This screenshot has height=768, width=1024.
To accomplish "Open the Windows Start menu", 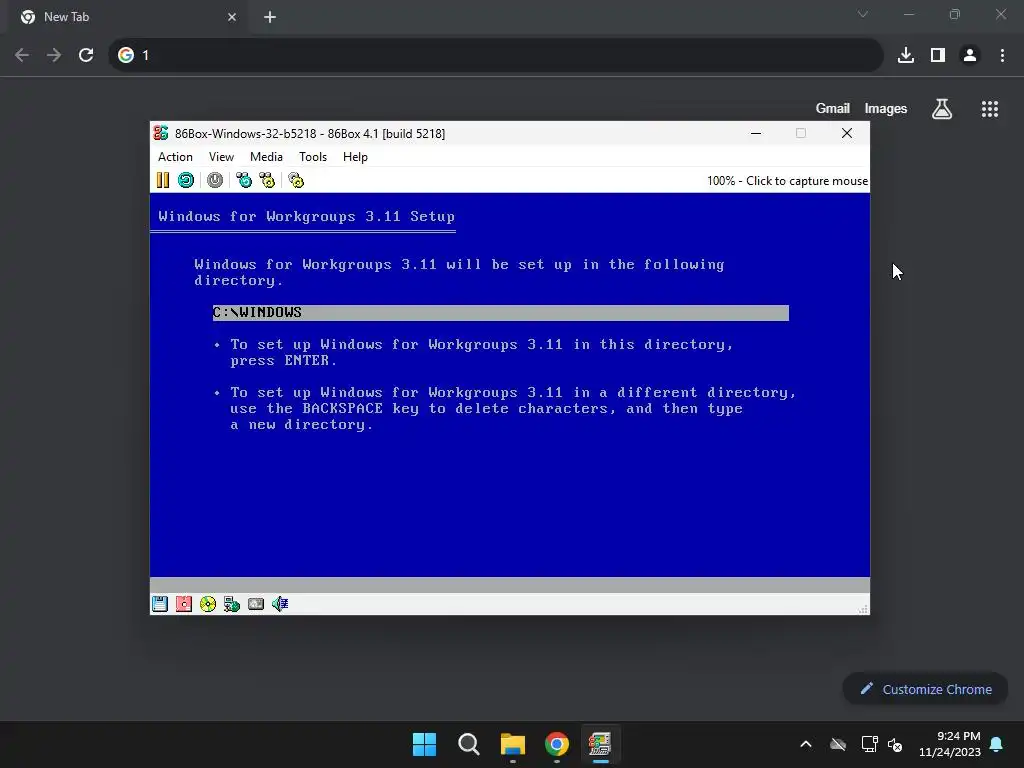I will click(x=424, y=744).
